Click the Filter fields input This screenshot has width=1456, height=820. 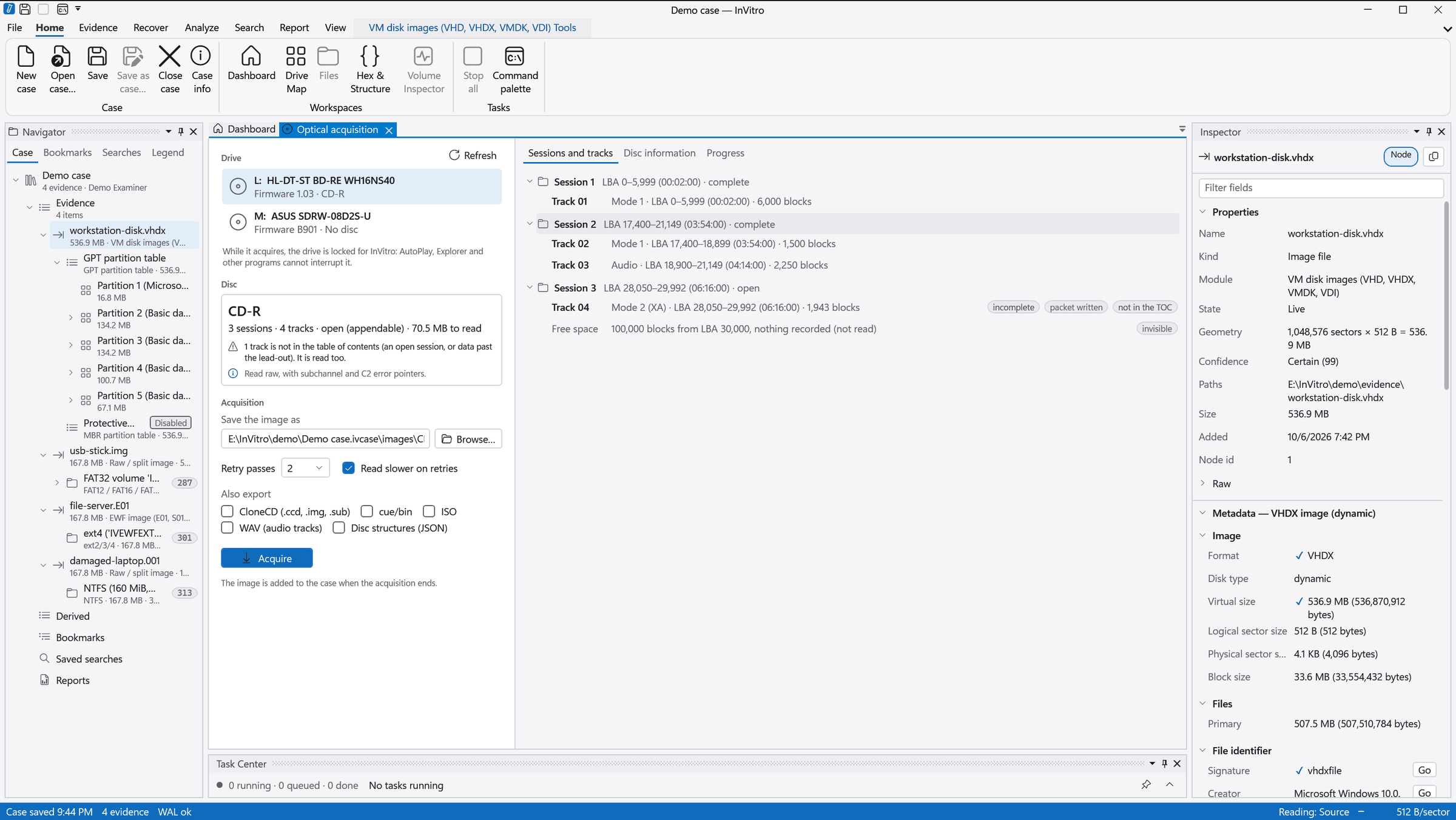1321,188
